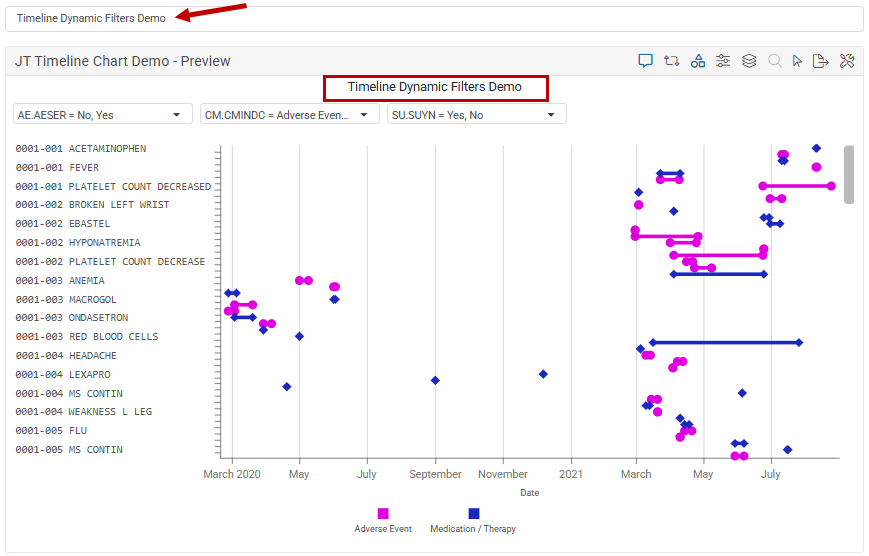The image size is (869, 556).
Task: Click the swap axes arrows icon
Action: (x=671, y=61)
